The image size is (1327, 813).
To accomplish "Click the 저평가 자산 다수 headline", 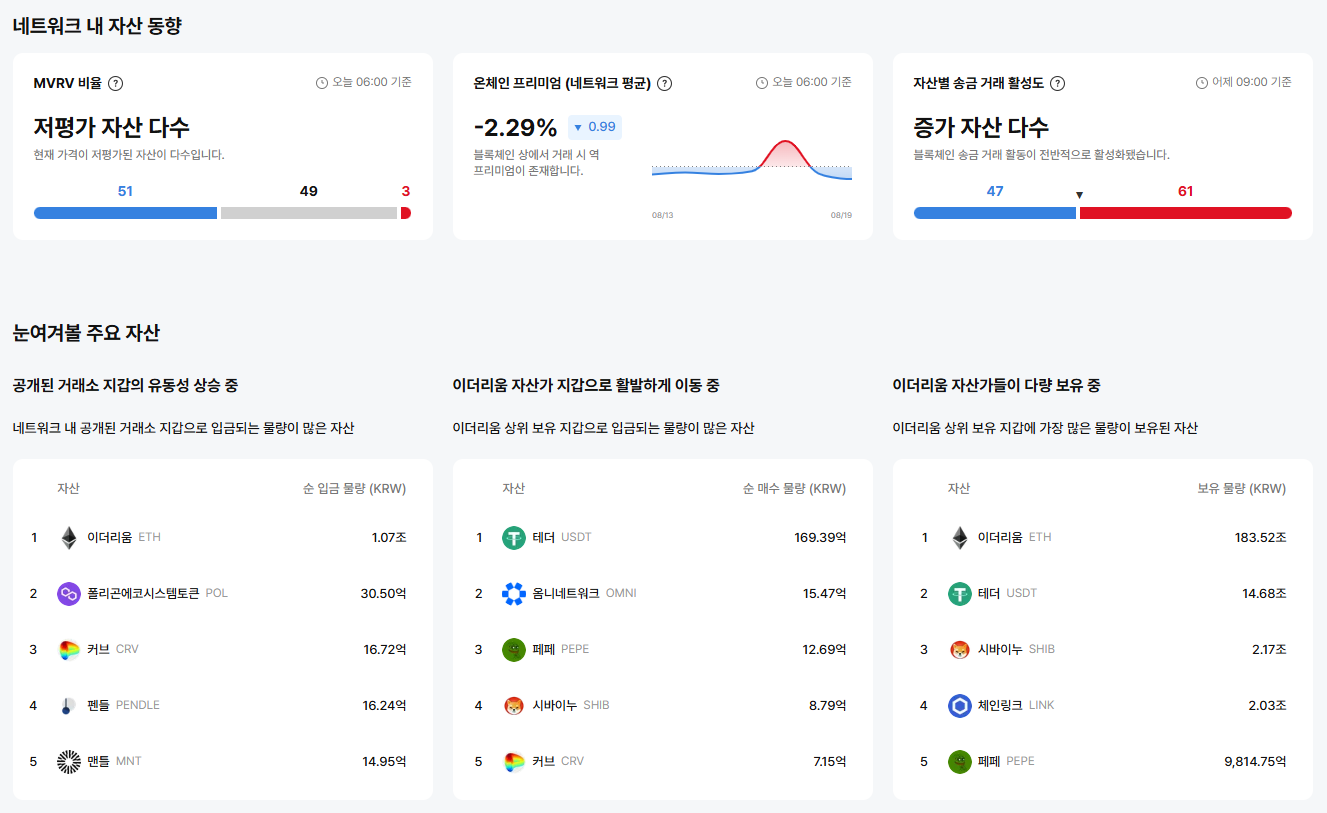I will pyautogui.click(x=111, y=128).
